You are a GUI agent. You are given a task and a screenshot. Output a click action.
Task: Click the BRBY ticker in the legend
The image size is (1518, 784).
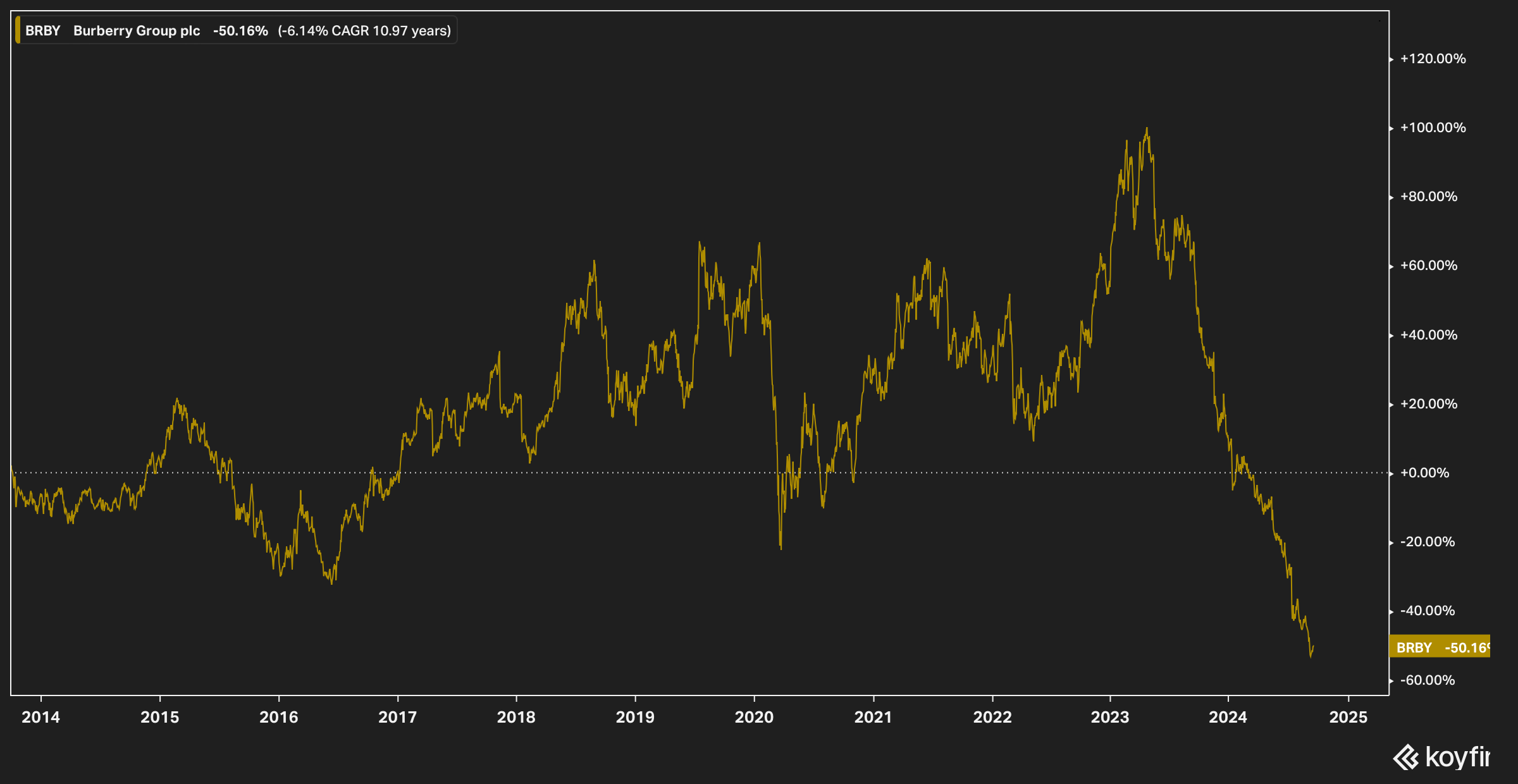(x=43, y=31)
